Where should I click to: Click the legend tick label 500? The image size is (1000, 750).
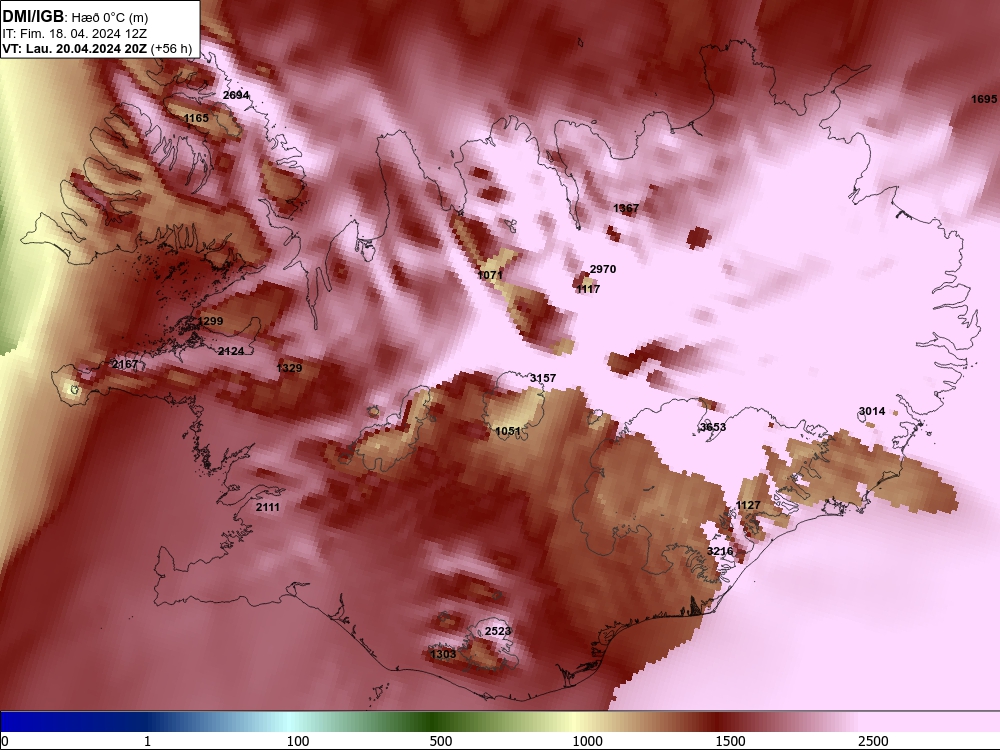point(441,741)
